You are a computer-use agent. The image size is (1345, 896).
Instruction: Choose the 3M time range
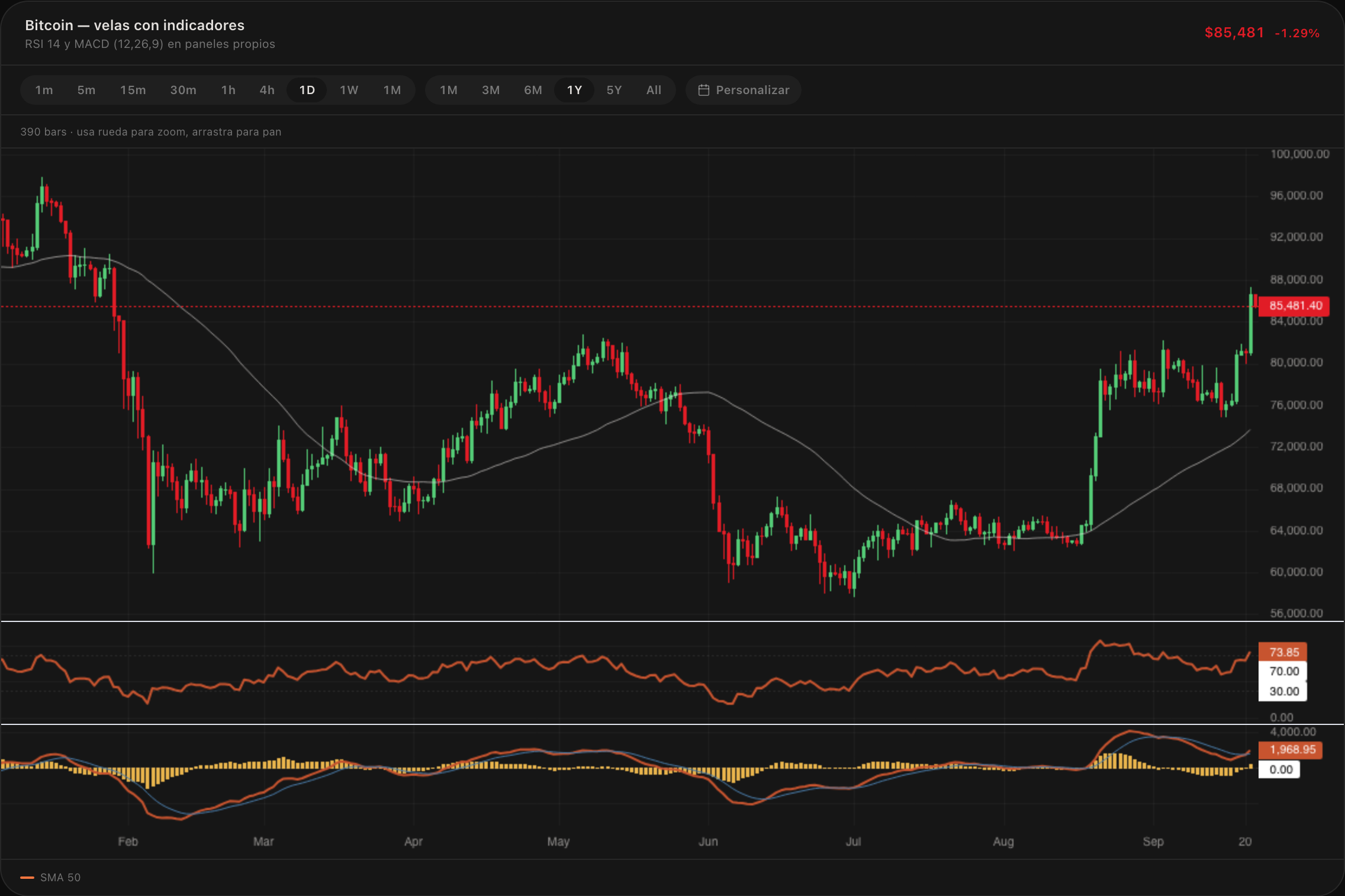click(x=491, y=90)
